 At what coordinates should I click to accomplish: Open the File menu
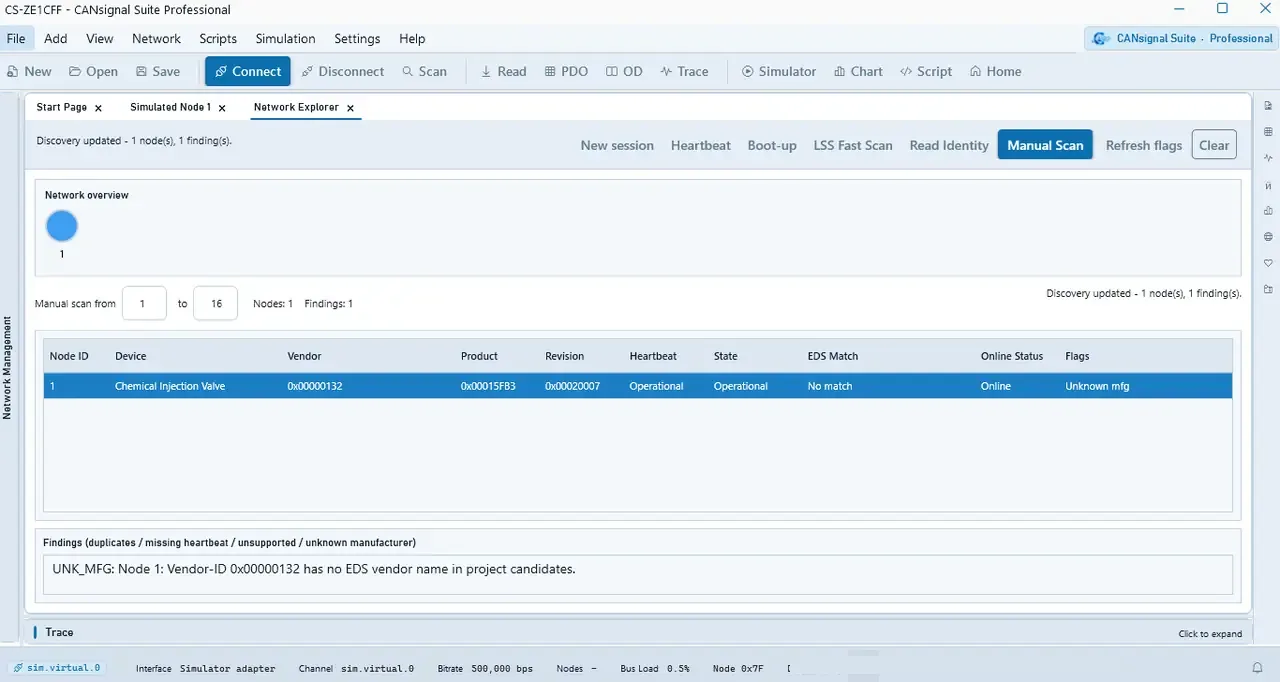point(16,38)
